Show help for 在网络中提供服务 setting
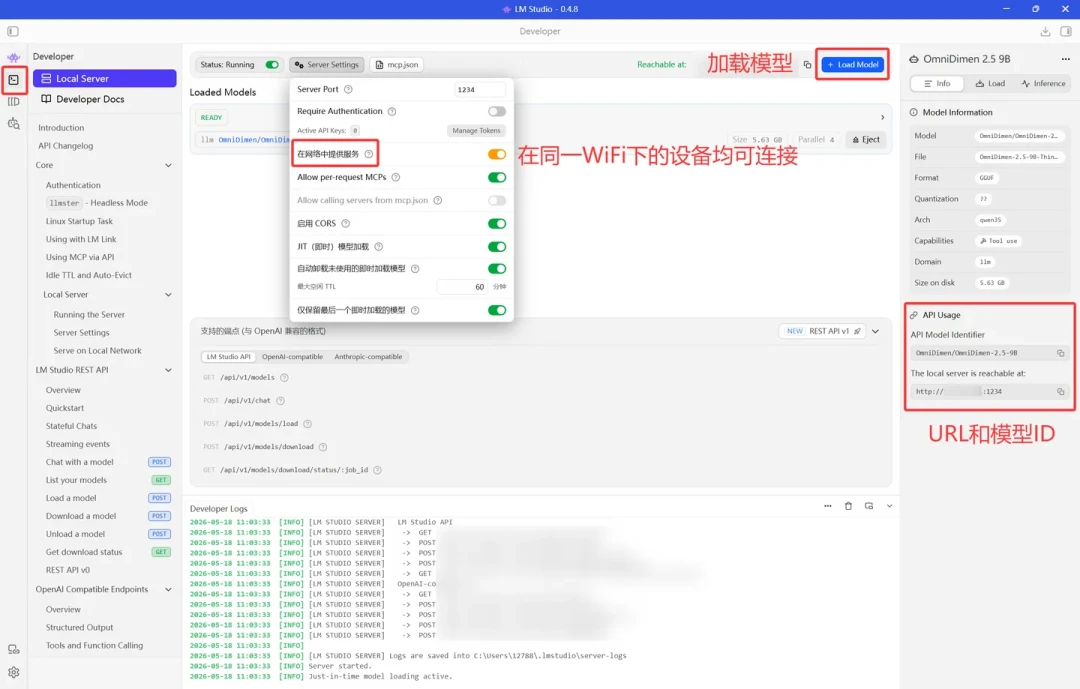This screenshot has height=689, width=1080. tap(368, 154)
